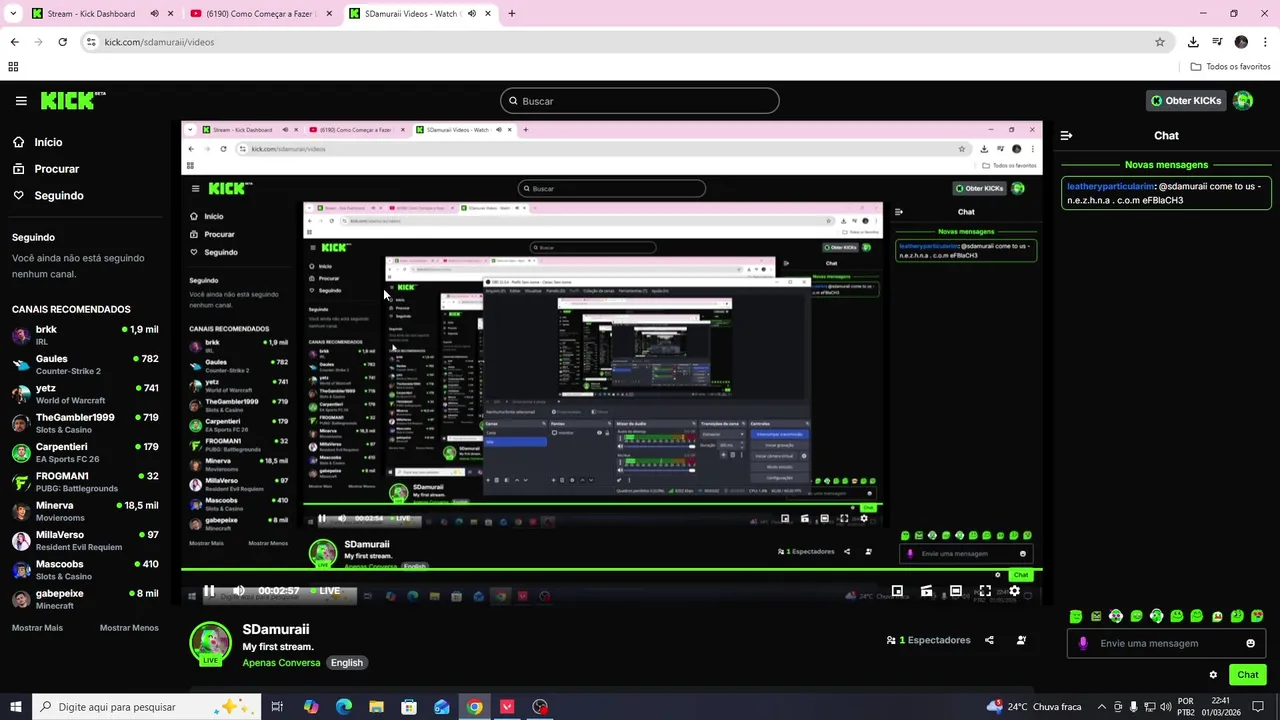Enter fullscreen video mode
This screenshot has height=720, width=1280.
[985, 591]
